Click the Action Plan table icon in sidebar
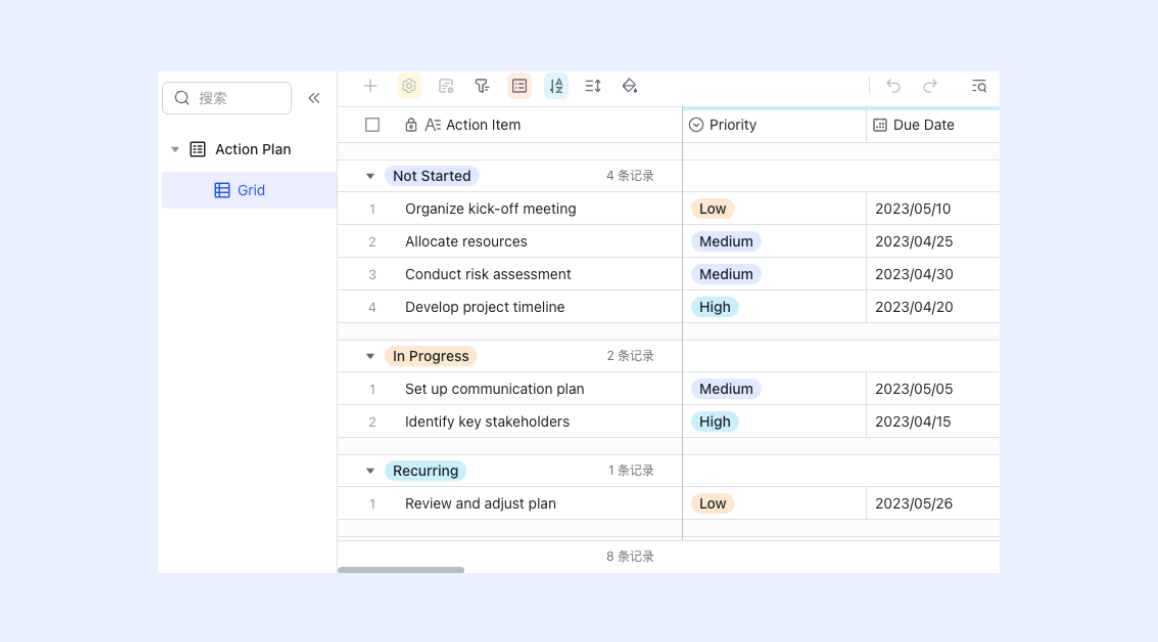Image resolution: width=1158 pixels, height=642 pixels. click(x=197, y=149)
